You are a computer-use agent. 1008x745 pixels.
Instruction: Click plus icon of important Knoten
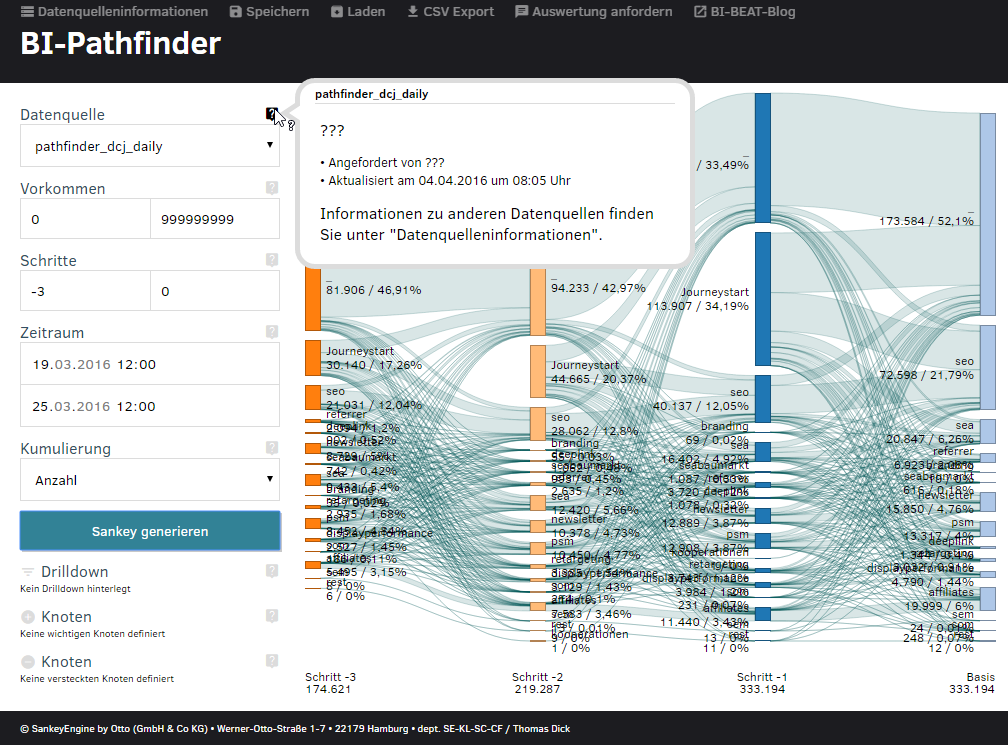(28, 617)
